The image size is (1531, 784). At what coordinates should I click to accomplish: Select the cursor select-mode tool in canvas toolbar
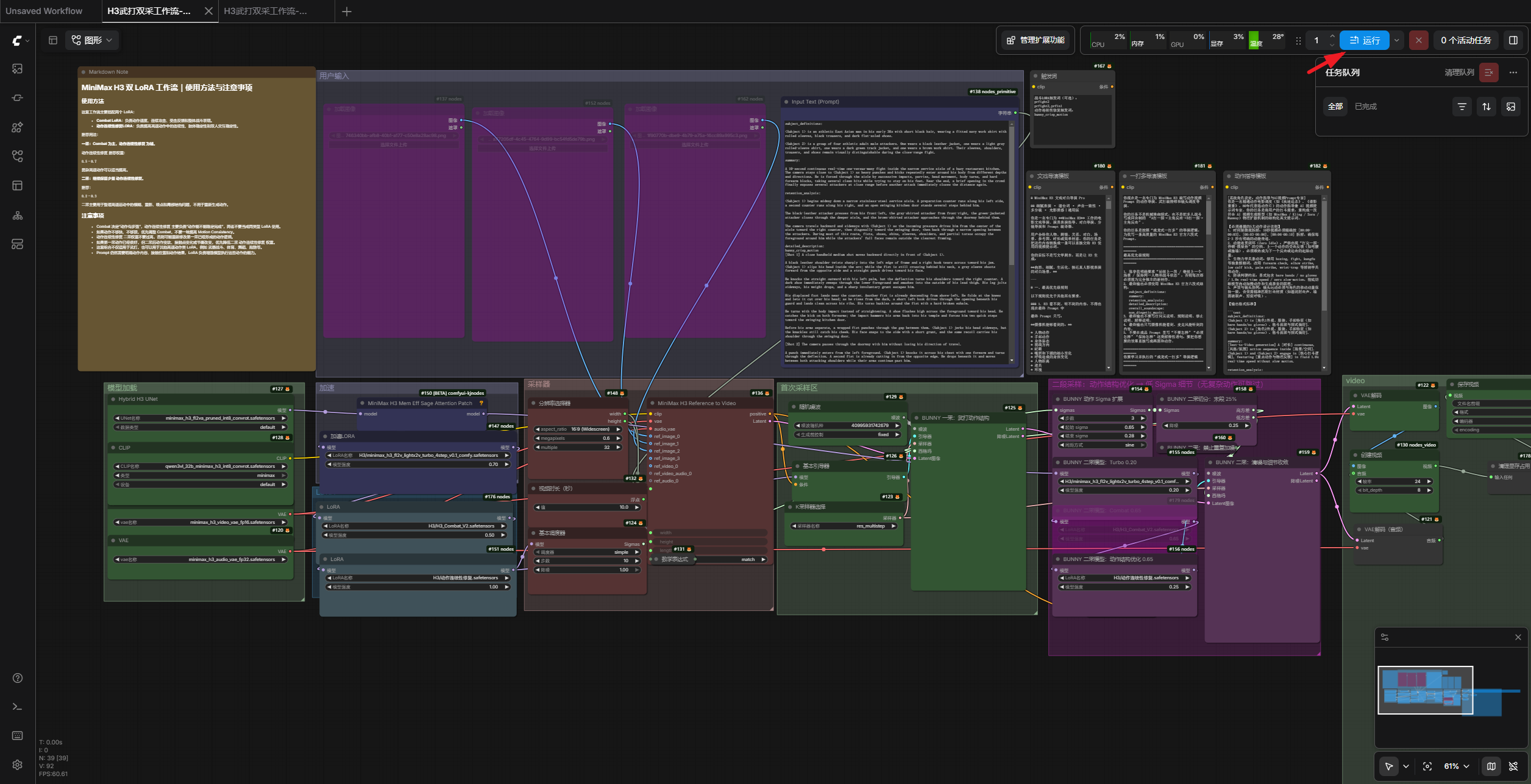[1389, 766]
